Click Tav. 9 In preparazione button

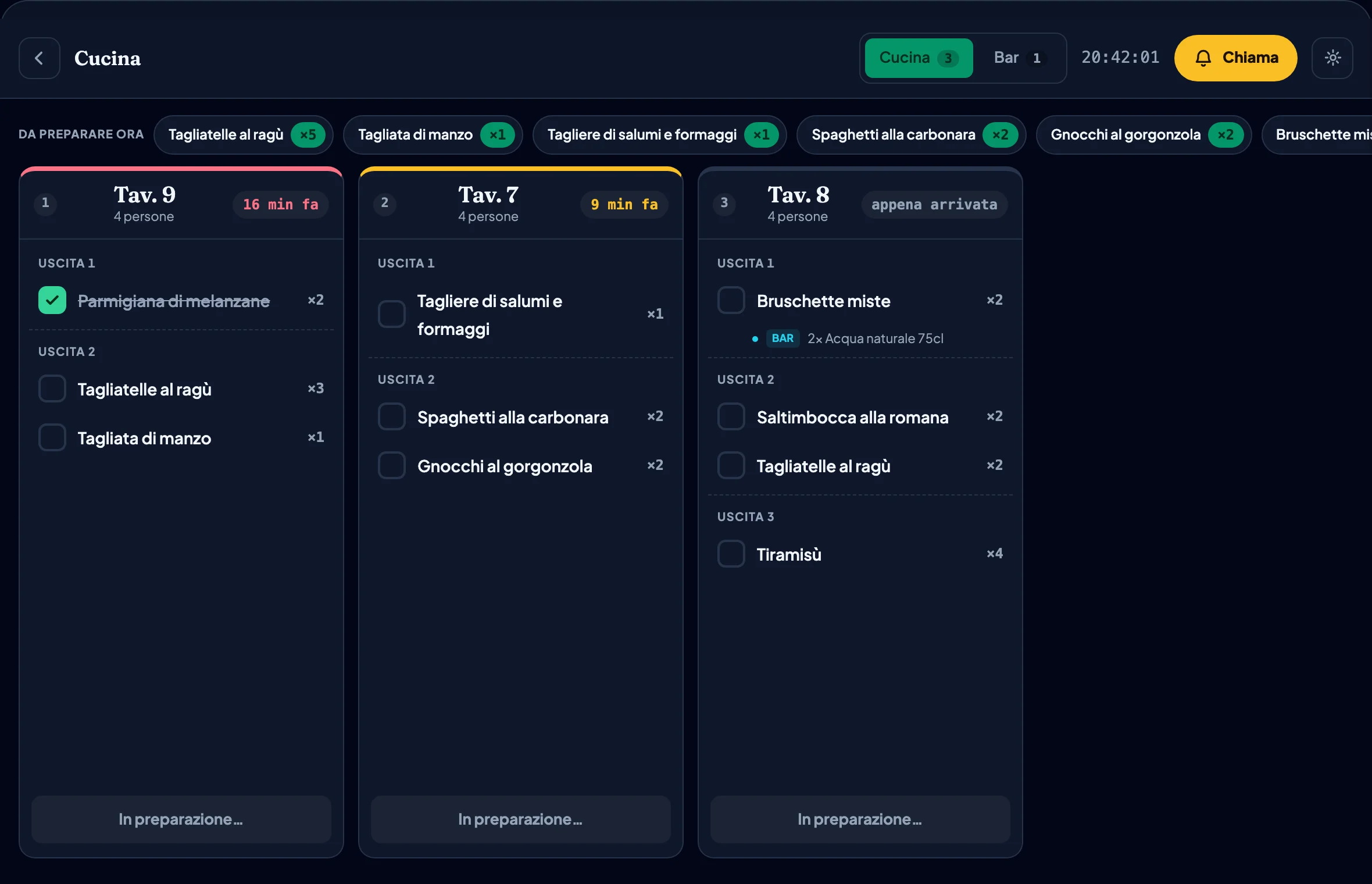[x=181, y=819]
